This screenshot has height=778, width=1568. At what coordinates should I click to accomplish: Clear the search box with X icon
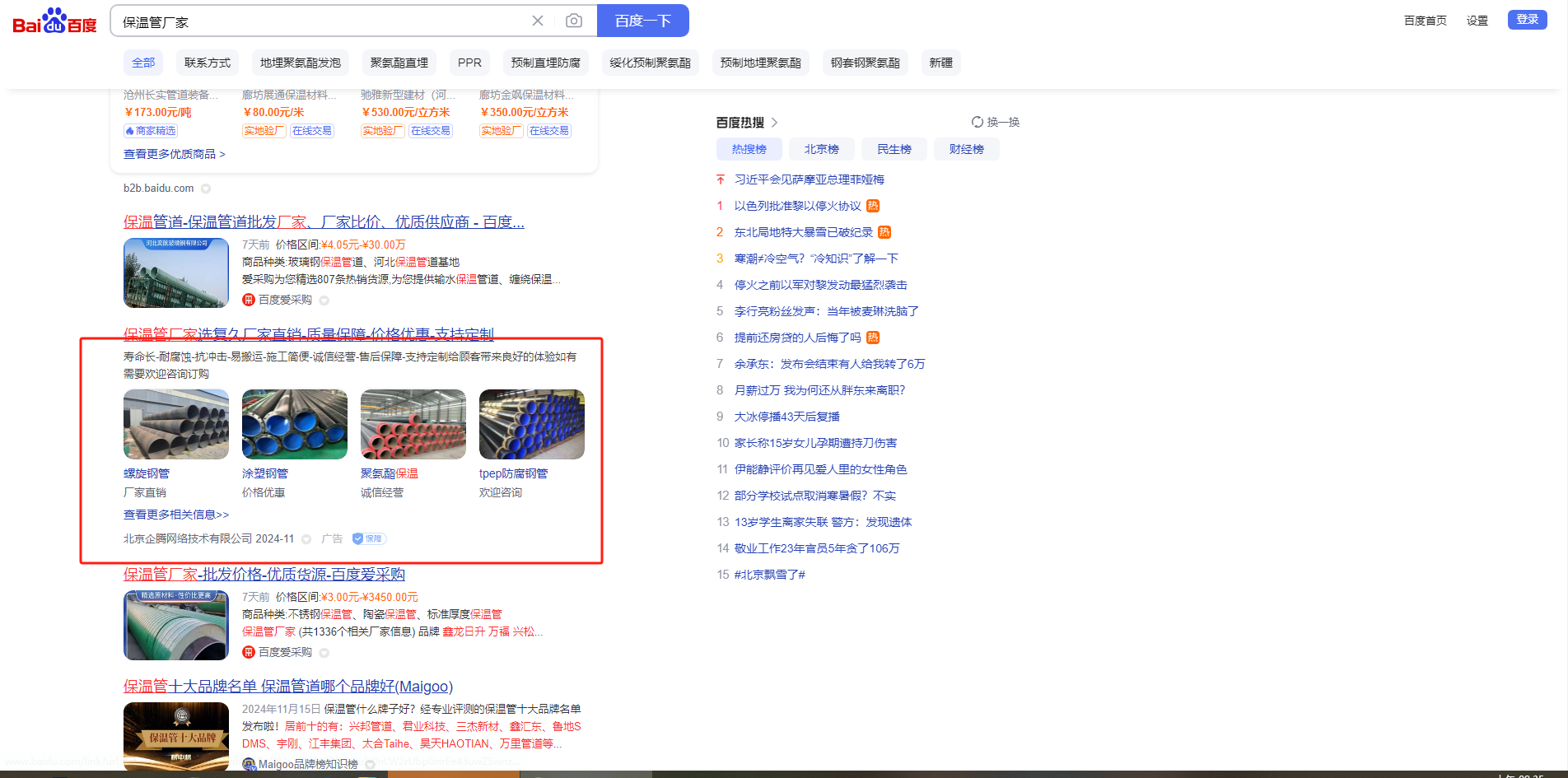(538, 21)
